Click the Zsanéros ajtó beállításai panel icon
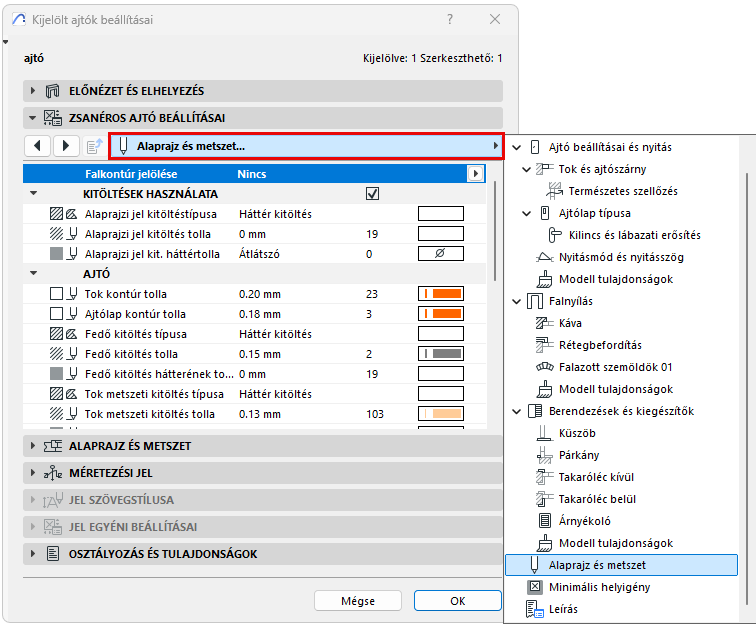This screenshot has height=625, width=756. point(53,118)
